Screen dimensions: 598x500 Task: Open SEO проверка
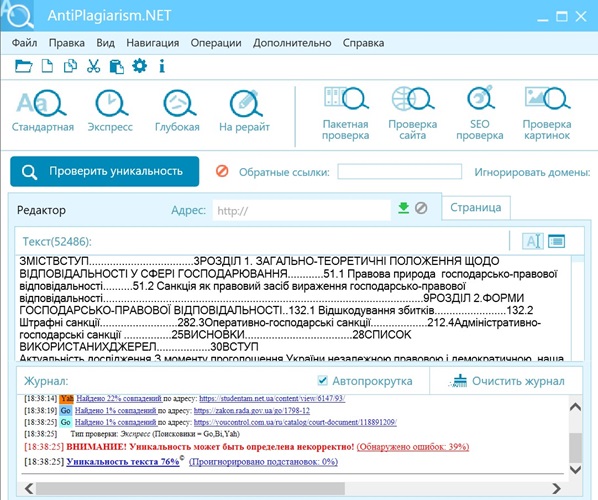480,114
